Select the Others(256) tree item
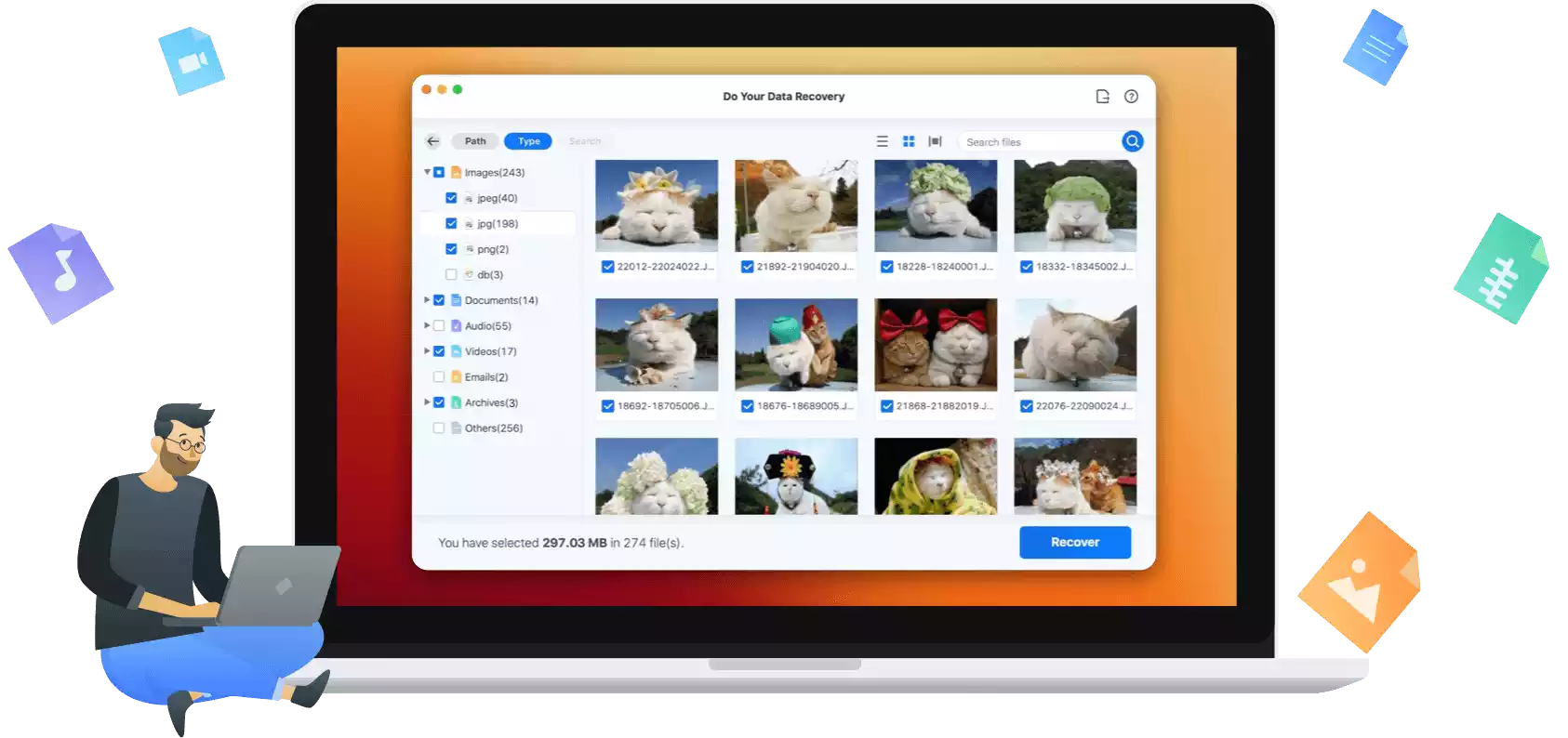This screenshot has height=738, width=1568. (493, 428)
